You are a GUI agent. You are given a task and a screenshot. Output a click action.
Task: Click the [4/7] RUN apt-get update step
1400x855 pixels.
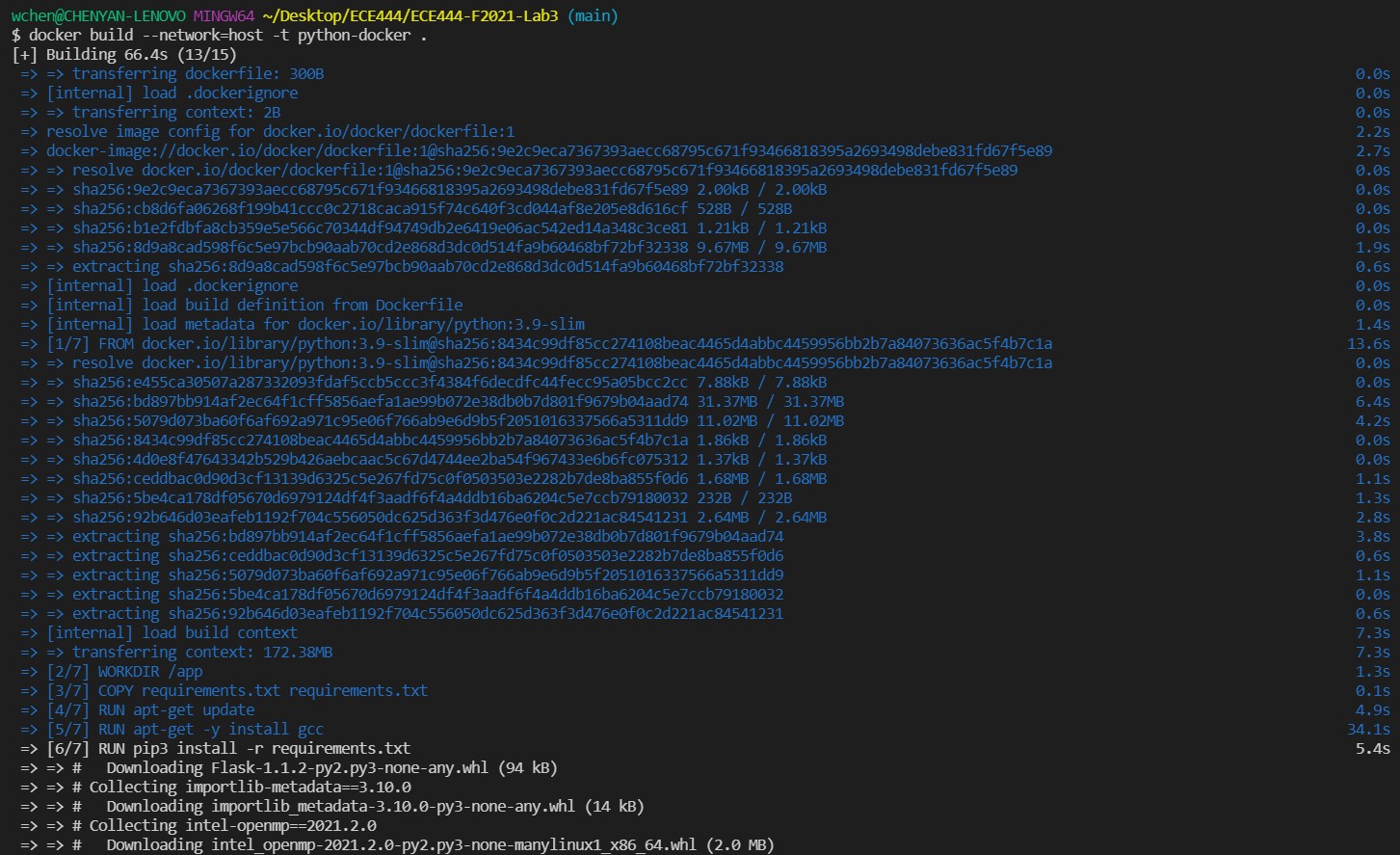coord(137,710)
